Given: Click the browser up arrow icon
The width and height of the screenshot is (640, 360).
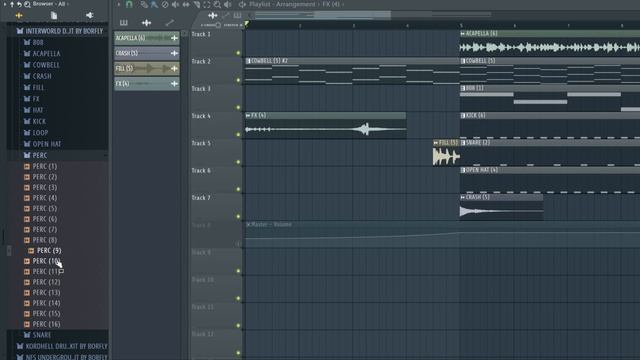Looking at the screenshot, I should coord(12,4).
